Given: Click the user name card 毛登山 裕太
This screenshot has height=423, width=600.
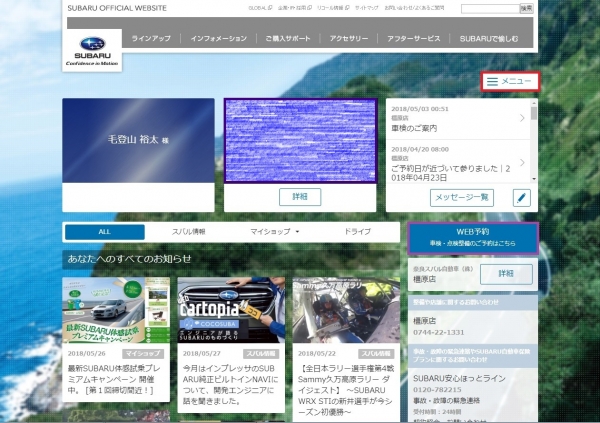Looking at the screenshot, I should tap(138, 140).
